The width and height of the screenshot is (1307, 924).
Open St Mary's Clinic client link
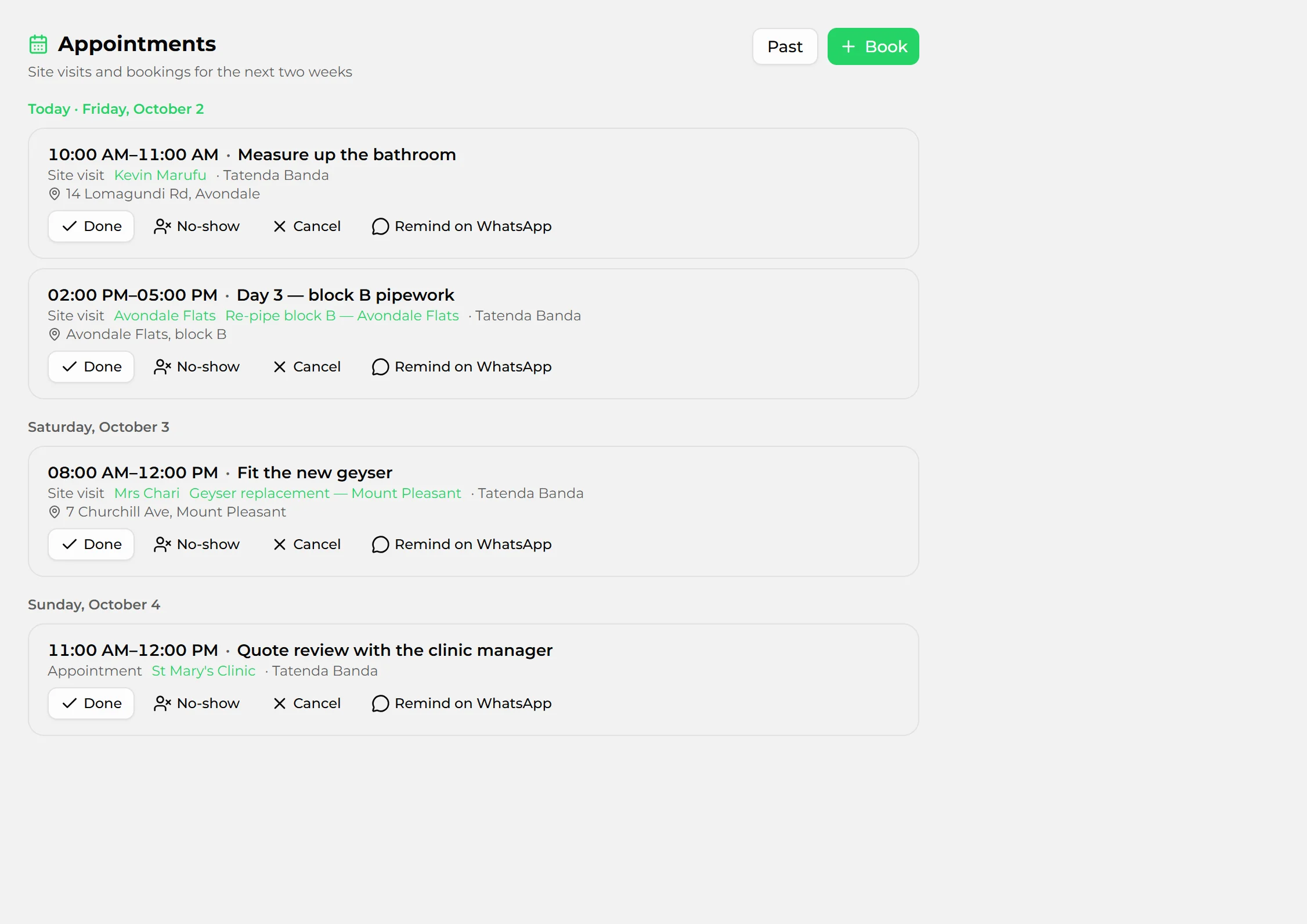point(204,671)
